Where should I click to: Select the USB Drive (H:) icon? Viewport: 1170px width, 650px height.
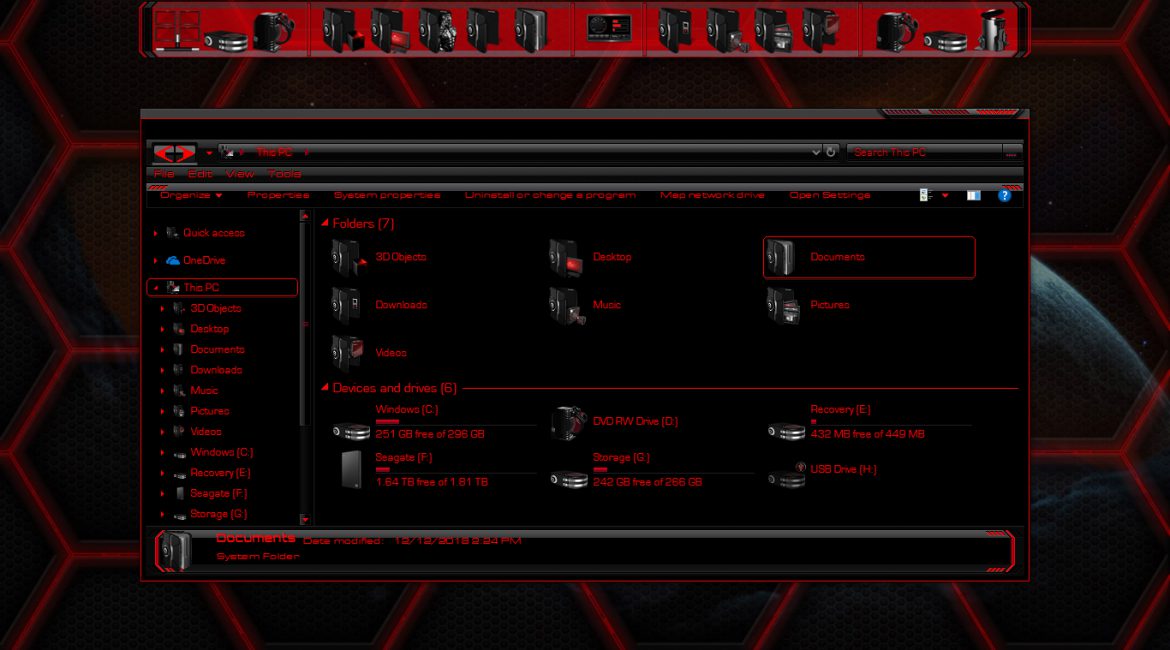click(x=787, y=475)
